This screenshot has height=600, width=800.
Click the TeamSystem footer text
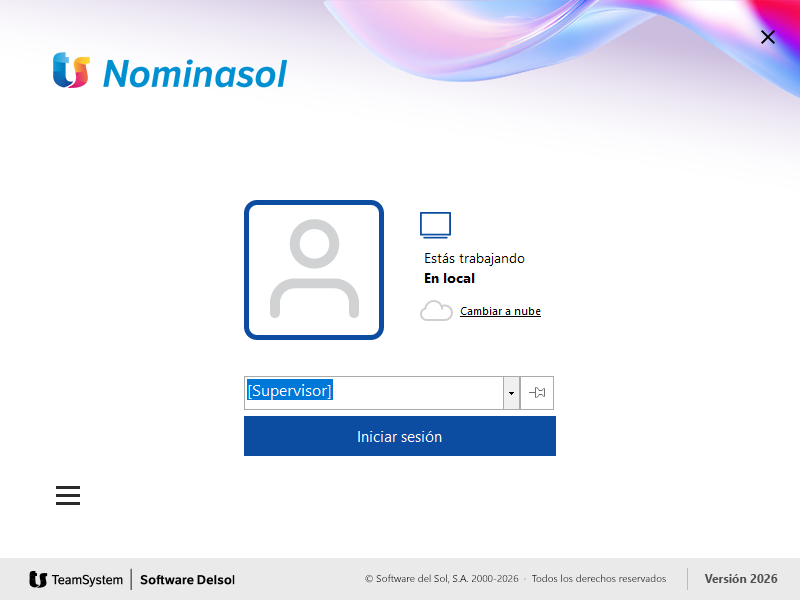point(87,580)
